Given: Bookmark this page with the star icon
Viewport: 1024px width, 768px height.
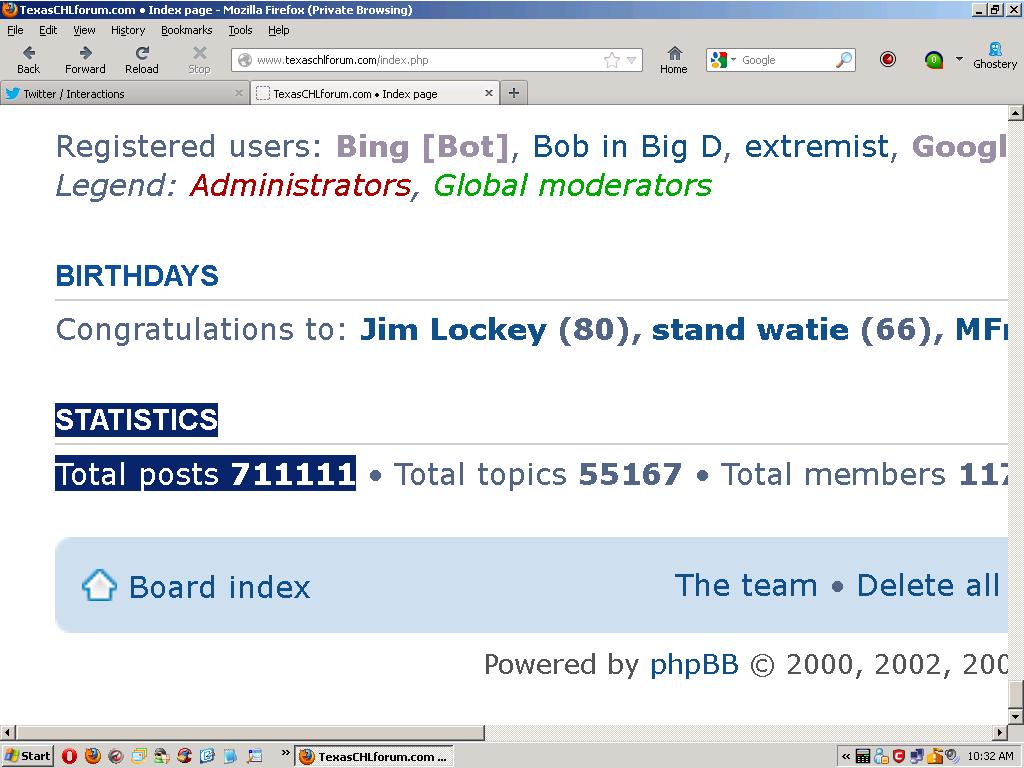Looking at the screenshot, I should pyautogui.click(x=611, y=60).
